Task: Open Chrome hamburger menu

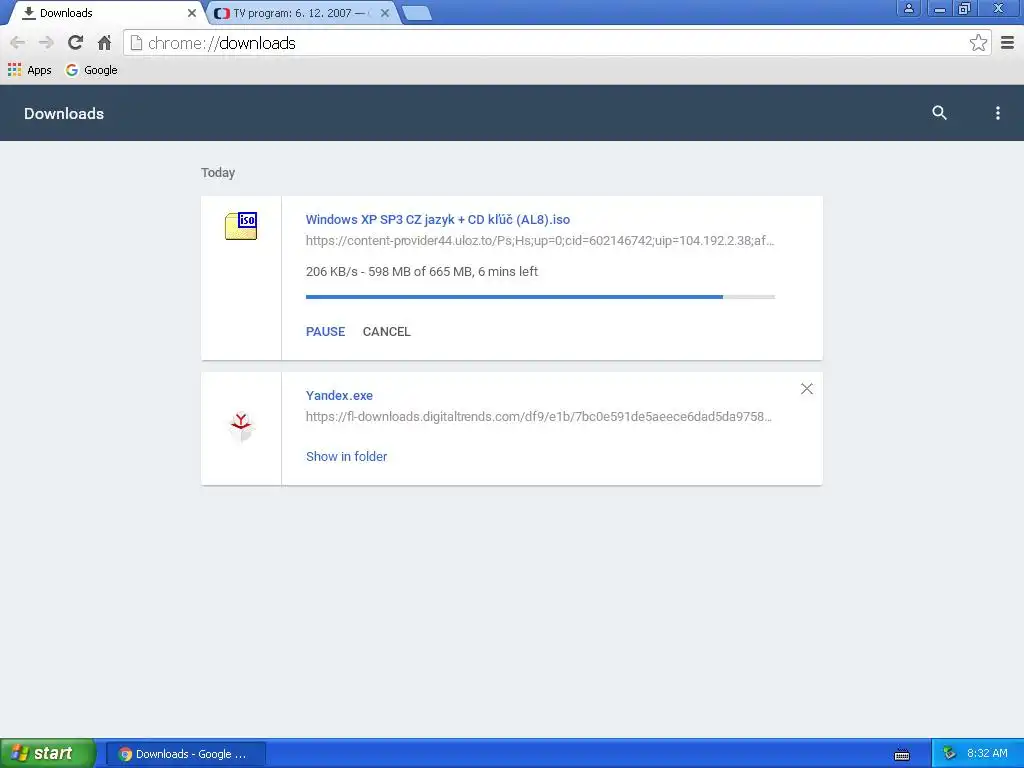Action: click(x=1008, y=43)
